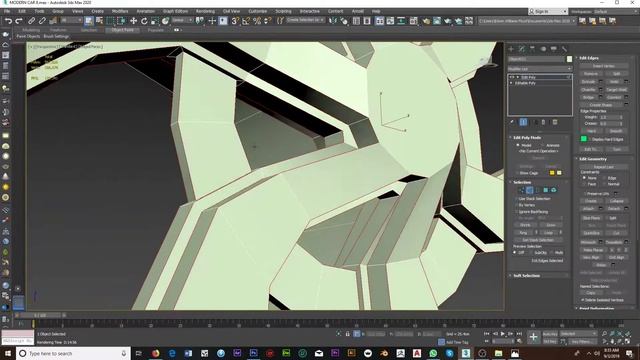640x360 pixels.
Task: Collapse the Selection rollout
Action: tap(522, 182)
